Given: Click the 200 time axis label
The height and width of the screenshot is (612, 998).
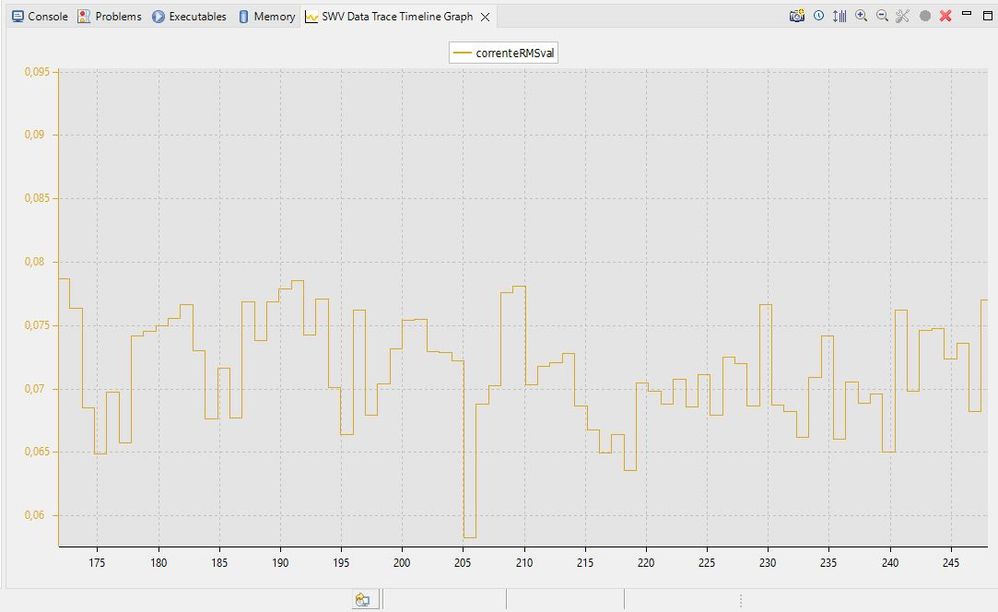Looking at the screenshot, I should pyautogui.click(x=402, y=563).
